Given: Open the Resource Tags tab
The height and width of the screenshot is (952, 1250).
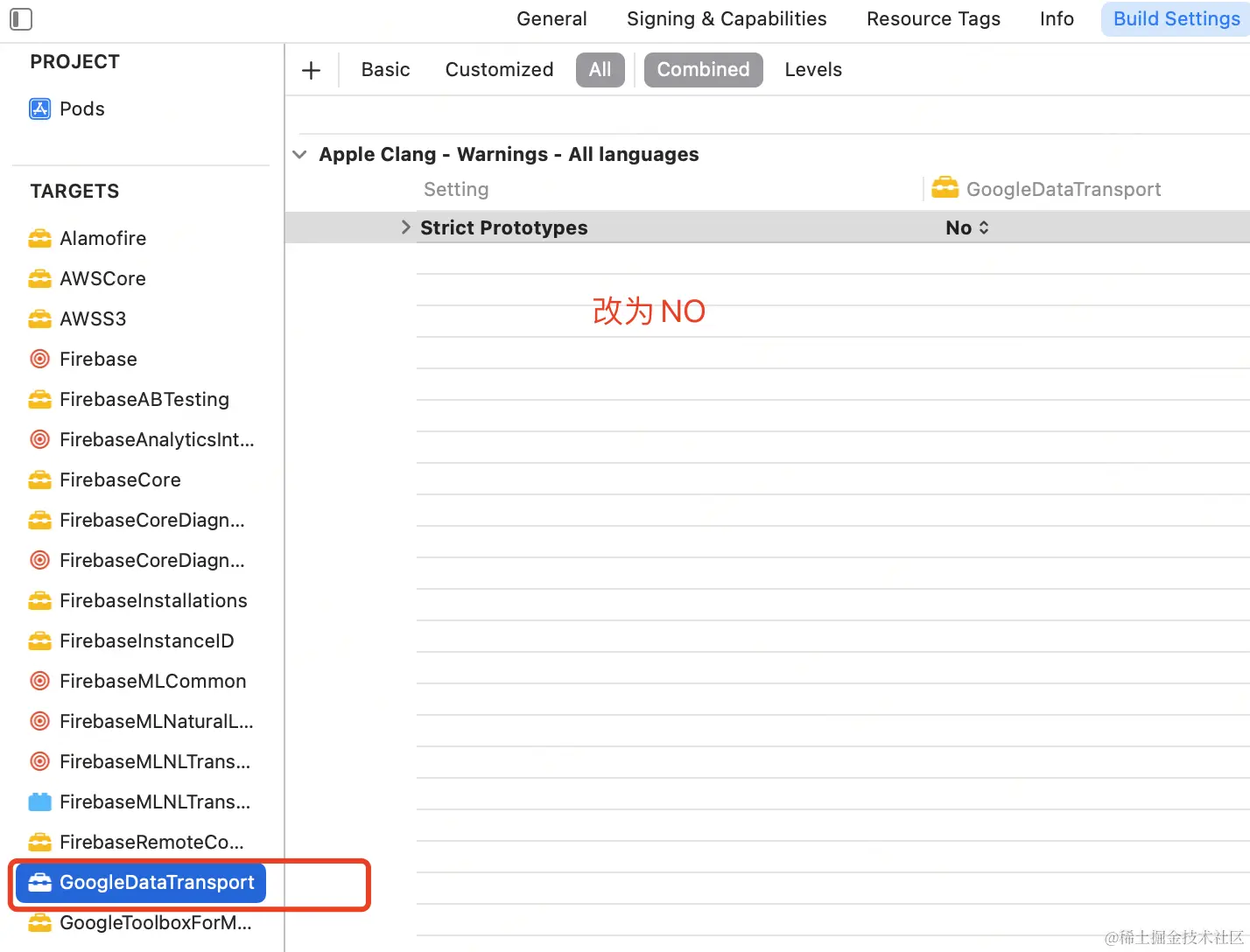Looking at the screenshot, I should [933, 18].
